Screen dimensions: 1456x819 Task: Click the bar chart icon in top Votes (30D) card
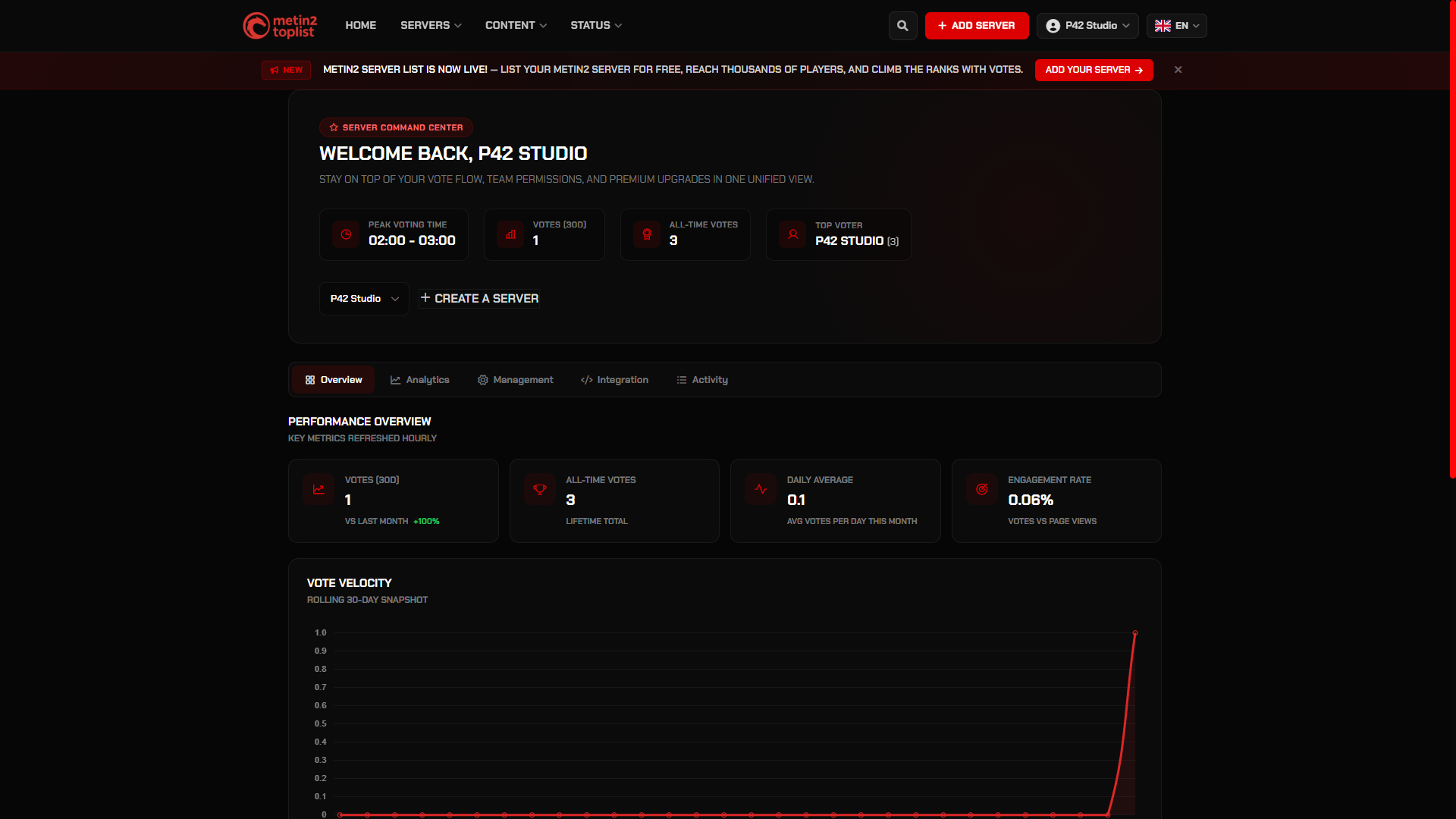(x=510, y=234)
